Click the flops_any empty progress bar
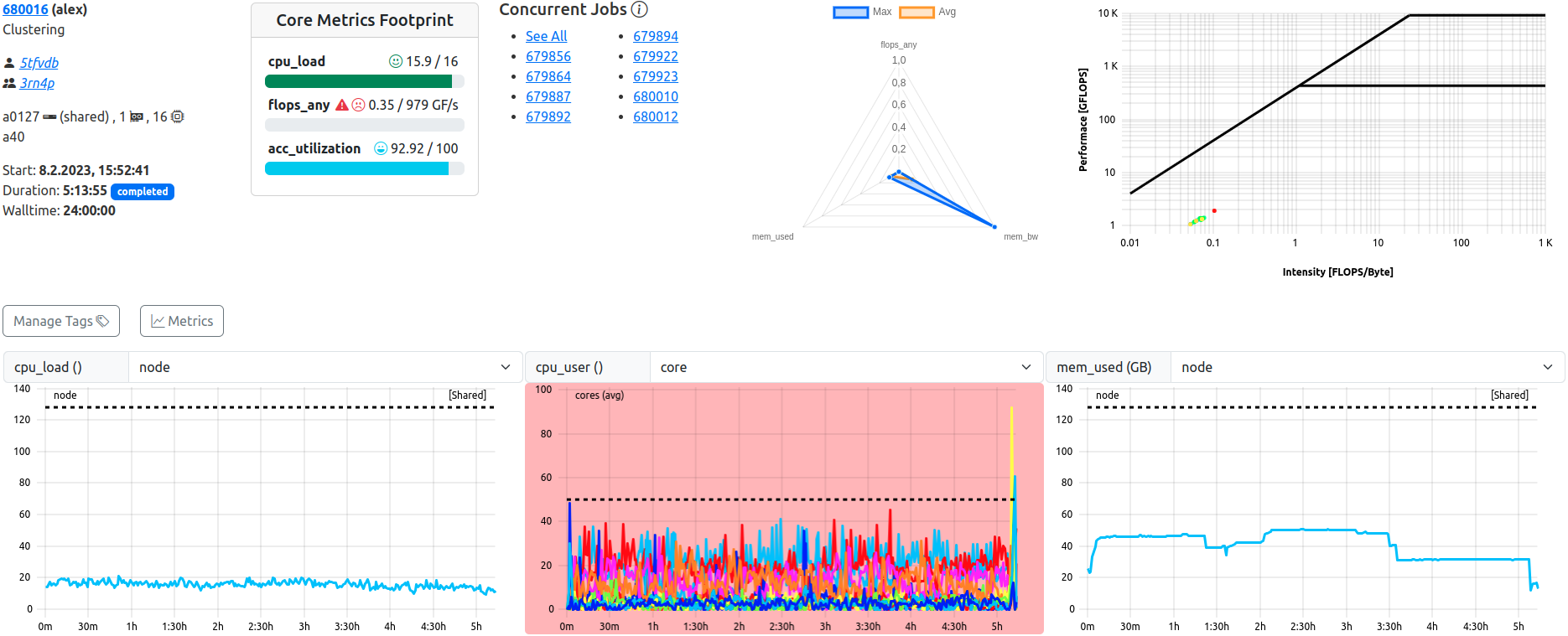1568x636 pixels. [365, 125]
